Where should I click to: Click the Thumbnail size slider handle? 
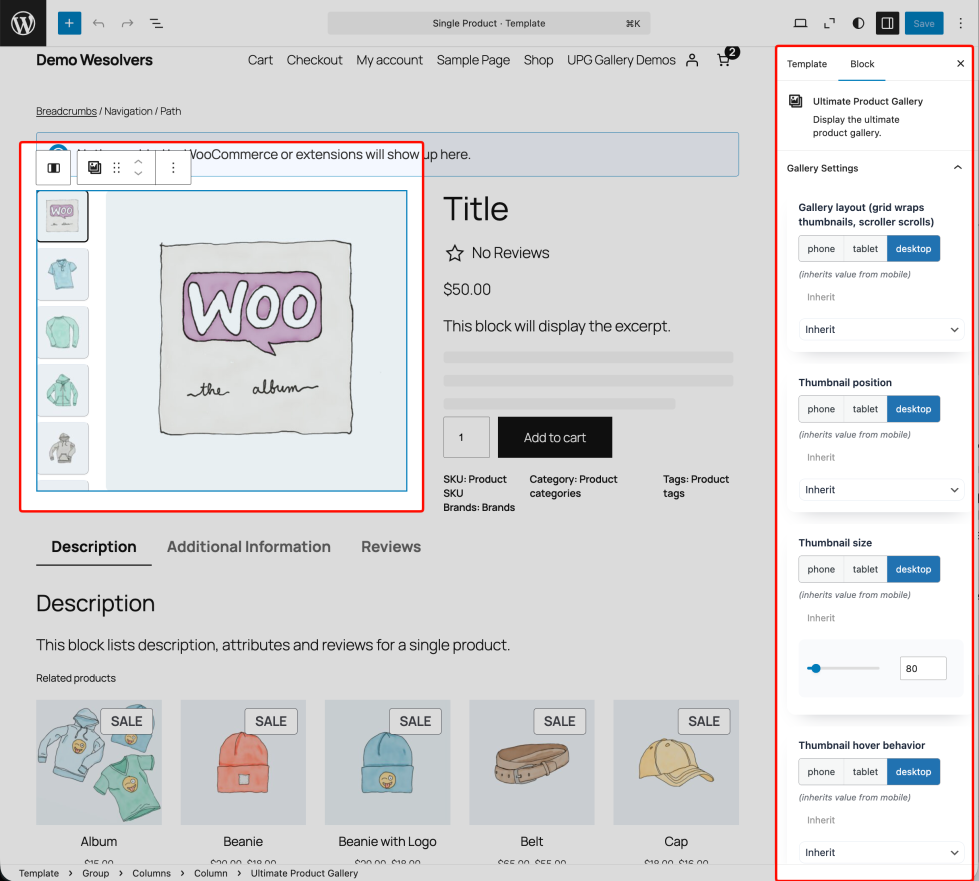coord(816,668)
